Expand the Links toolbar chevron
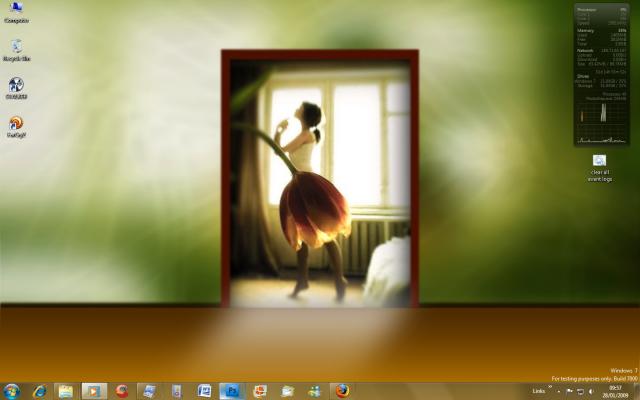 pos(550,388)
